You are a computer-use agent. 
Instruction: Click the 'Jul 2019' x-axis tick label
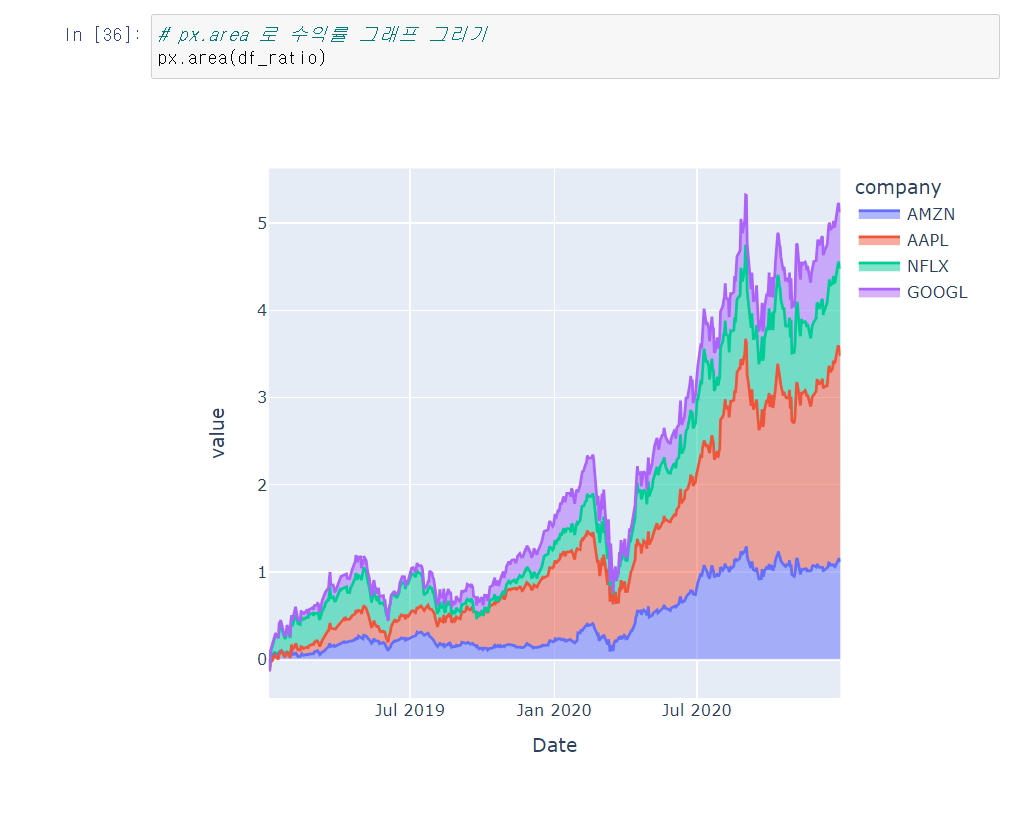pos(410,710)
